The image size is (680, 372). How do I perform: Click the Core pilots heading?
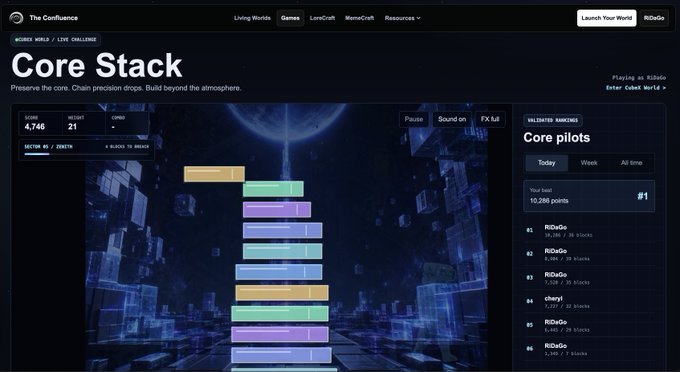tap(556, 138)
